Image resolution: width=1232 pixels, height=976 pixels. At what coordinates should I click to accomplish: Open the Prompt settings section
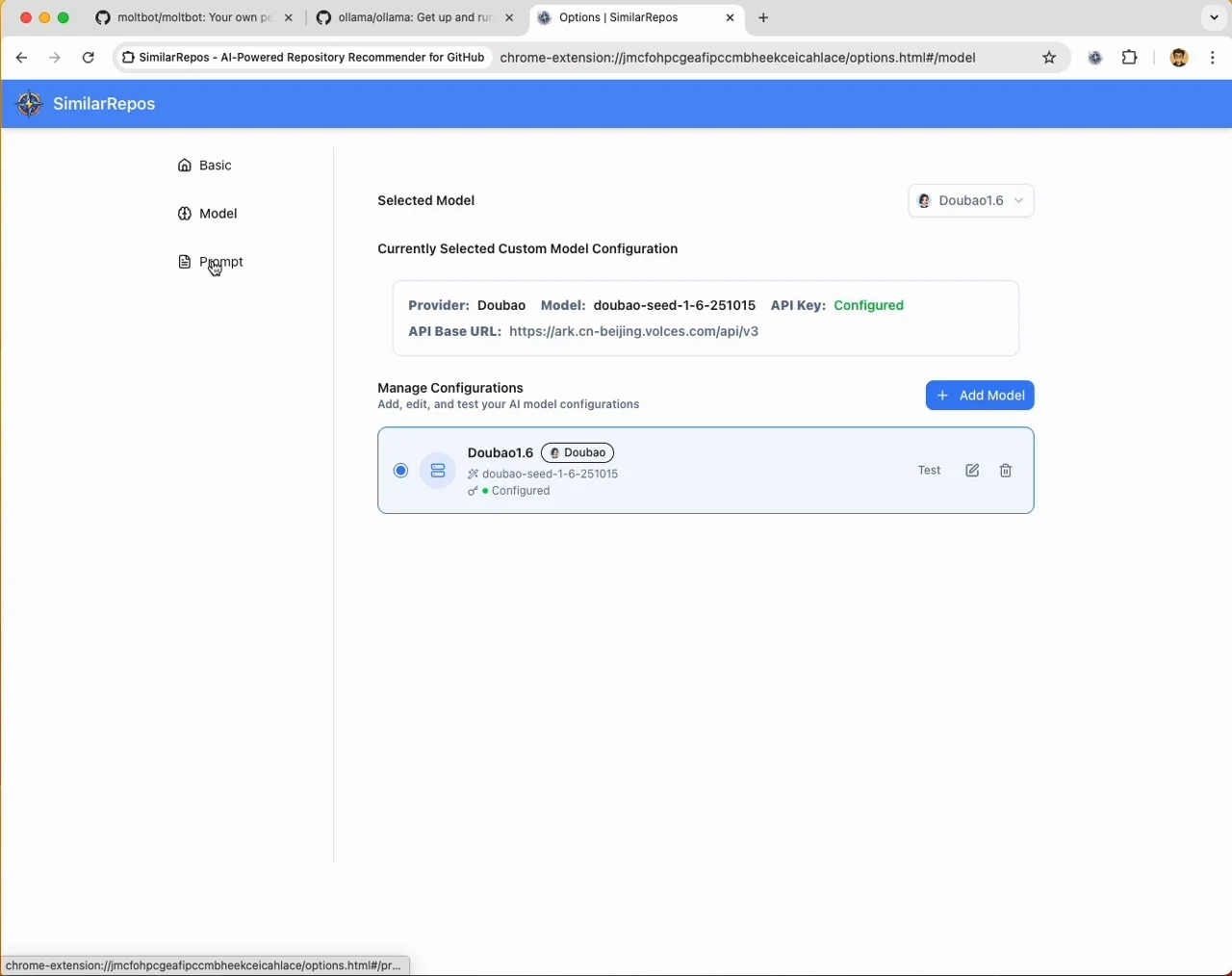(x=211, y=262)
